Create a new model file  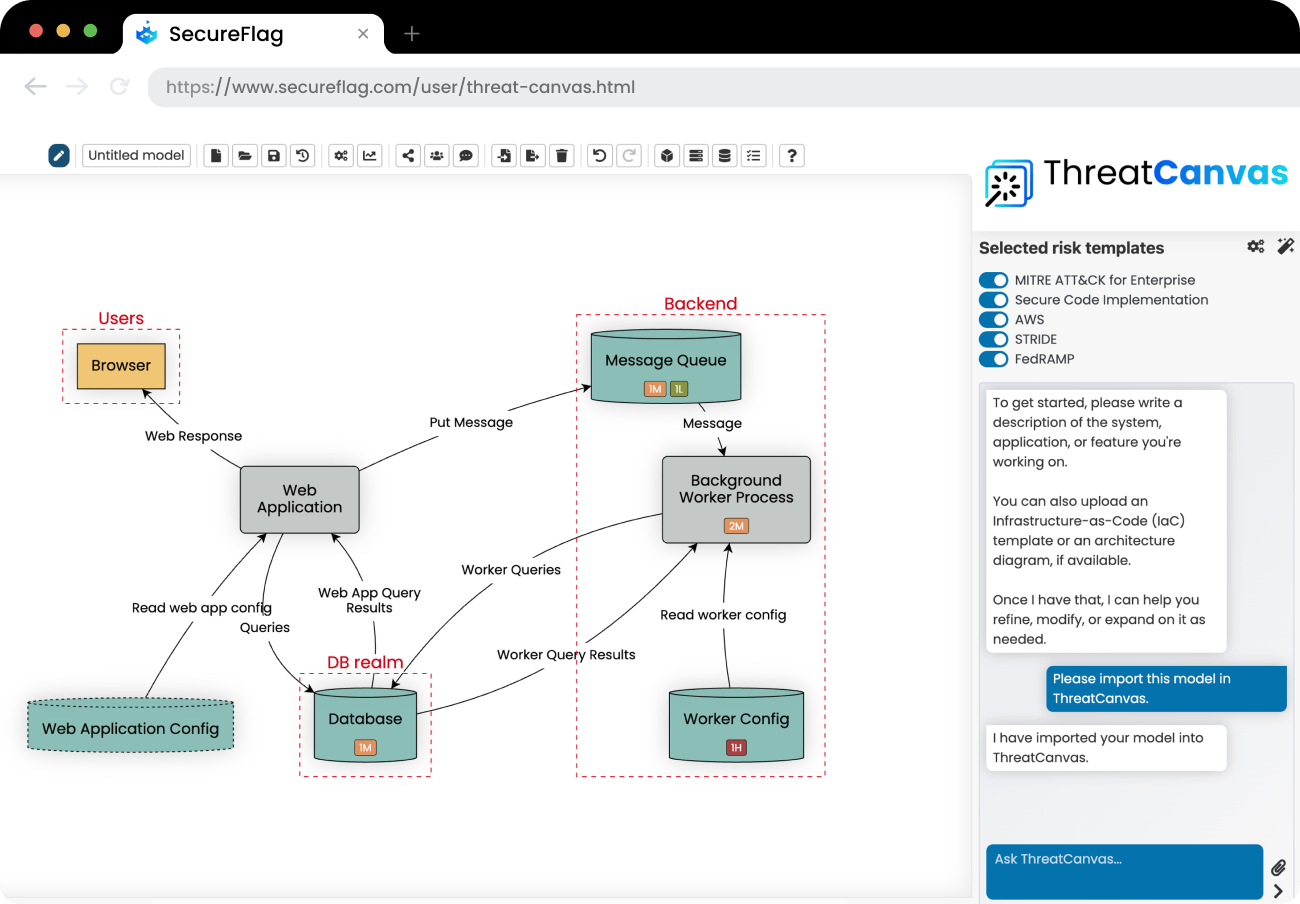click(216, 155)
